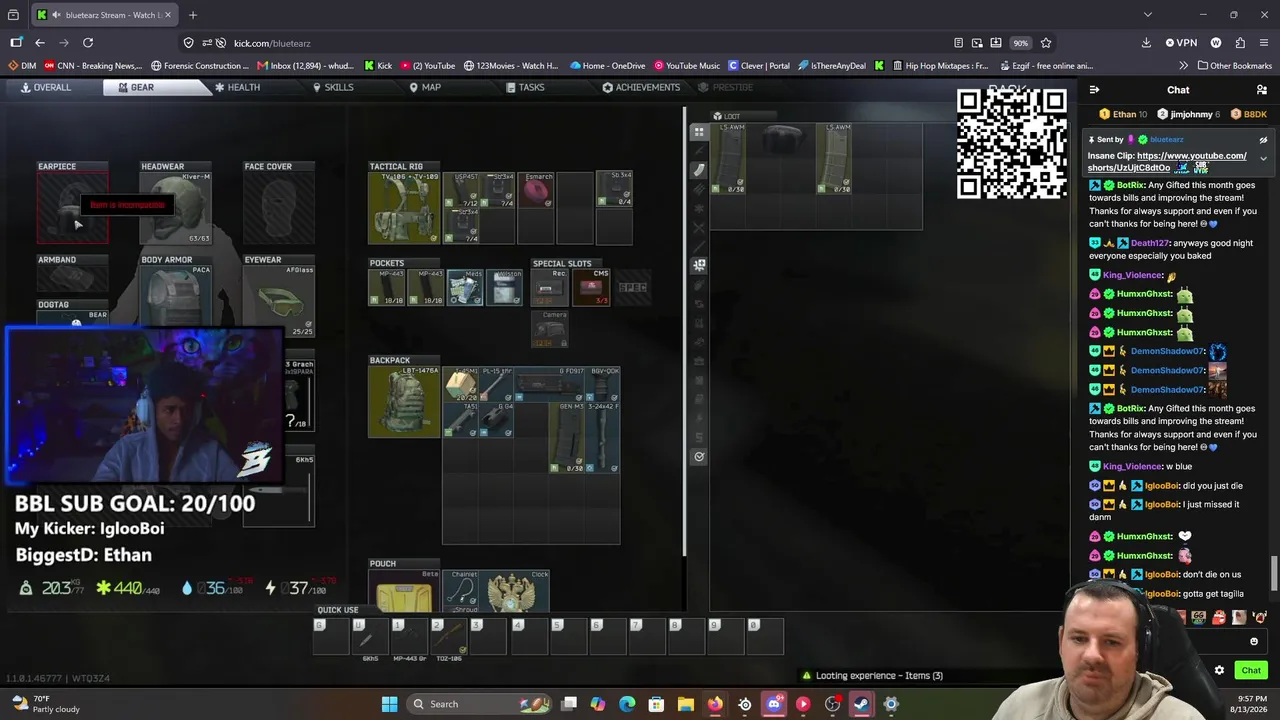Send message with the green Chat button
Screen dimensions: 1280x720
[1251, 670]
